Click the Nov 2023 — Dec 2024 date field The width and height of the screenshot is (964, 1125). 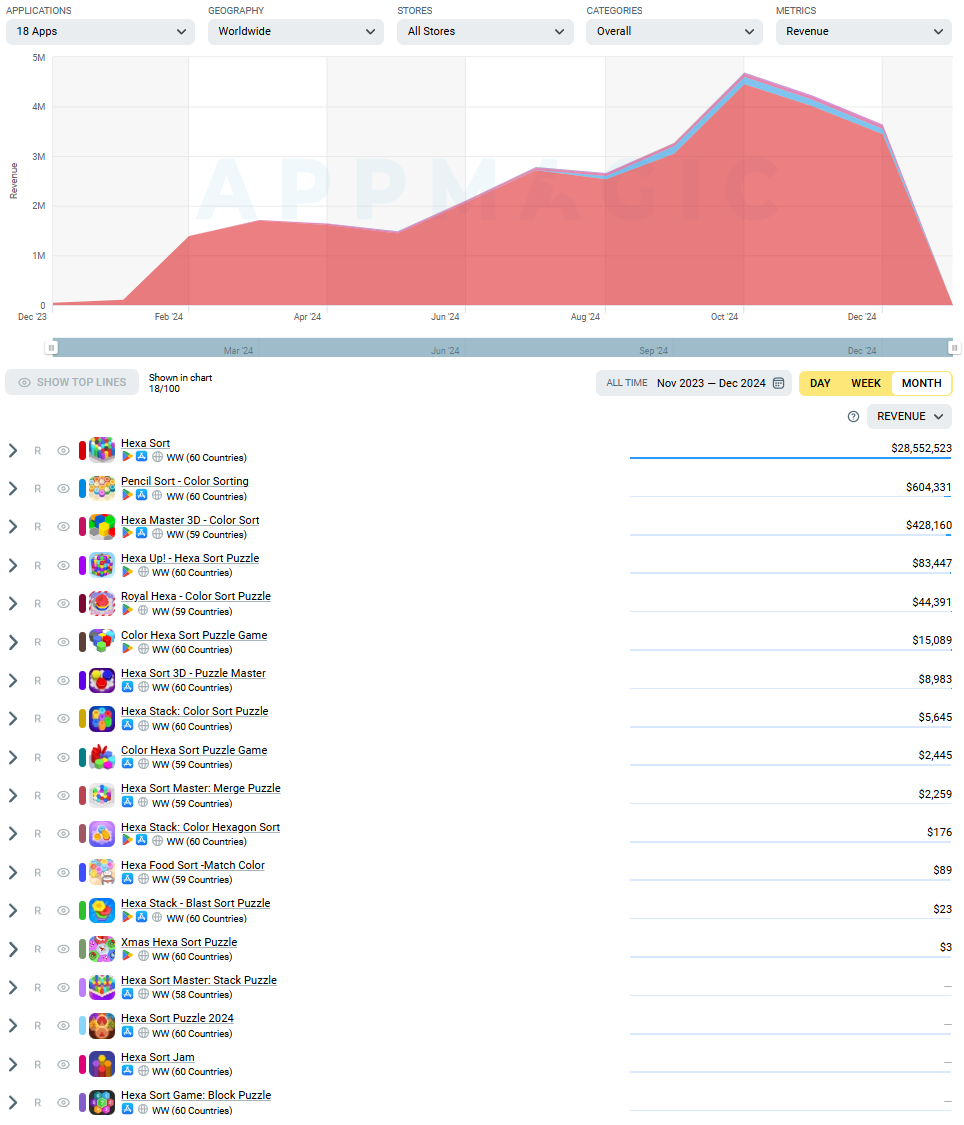(712, 383)
